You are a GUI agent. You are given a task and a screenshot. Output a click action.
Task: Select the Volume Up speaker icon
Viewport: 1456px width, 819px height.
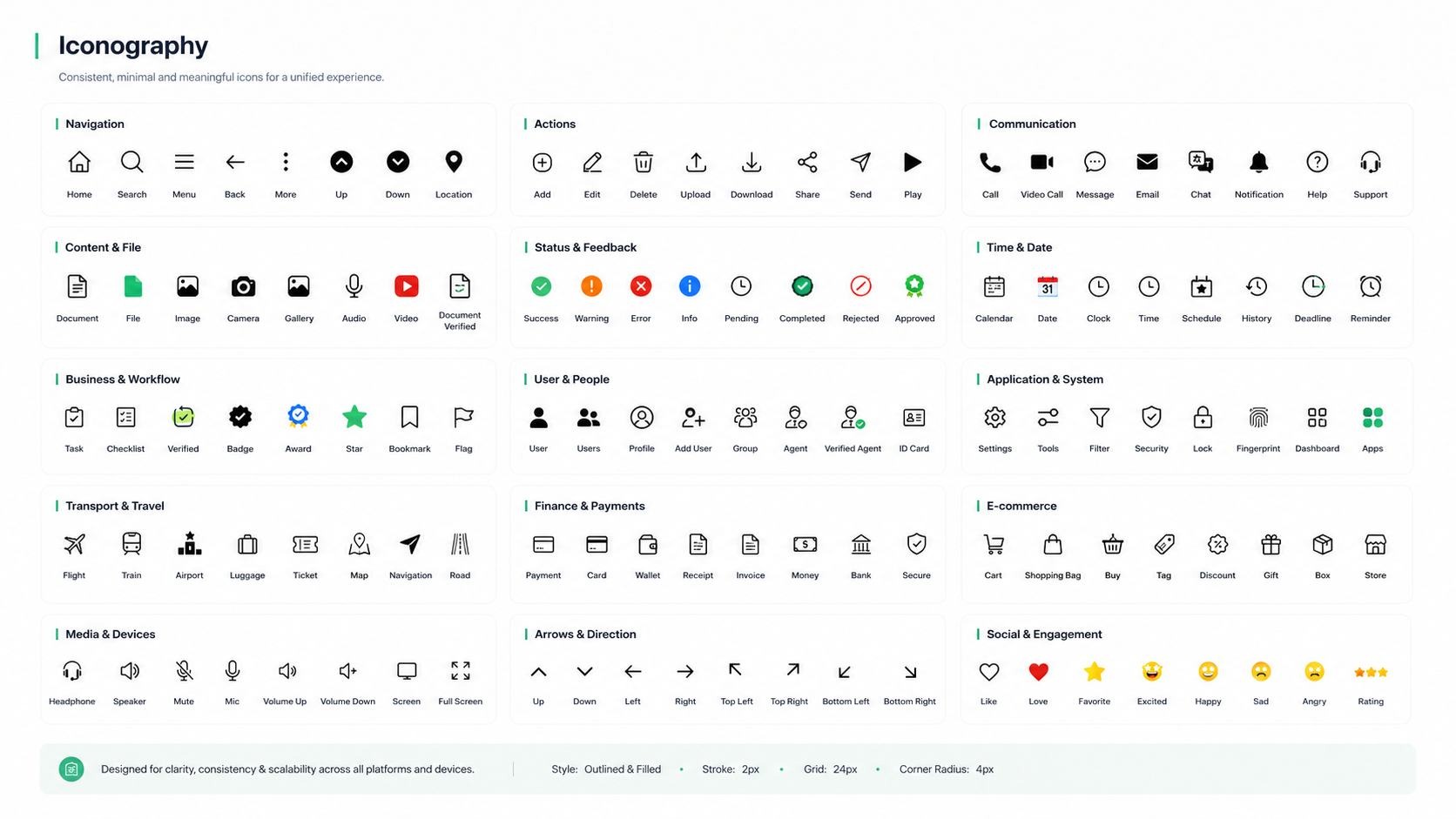click(287, 670)
